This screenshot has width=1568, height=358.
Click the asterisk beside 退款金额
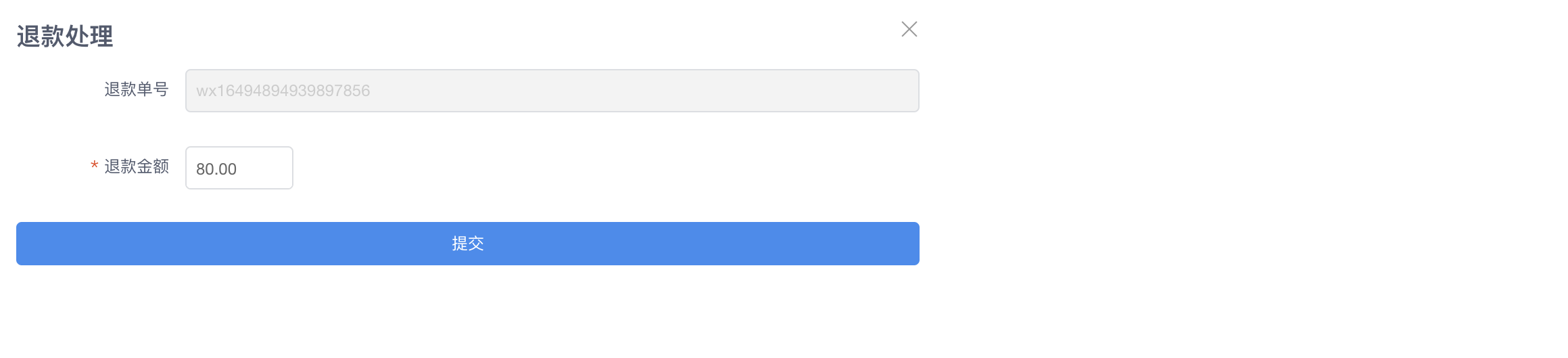(95, 165)
